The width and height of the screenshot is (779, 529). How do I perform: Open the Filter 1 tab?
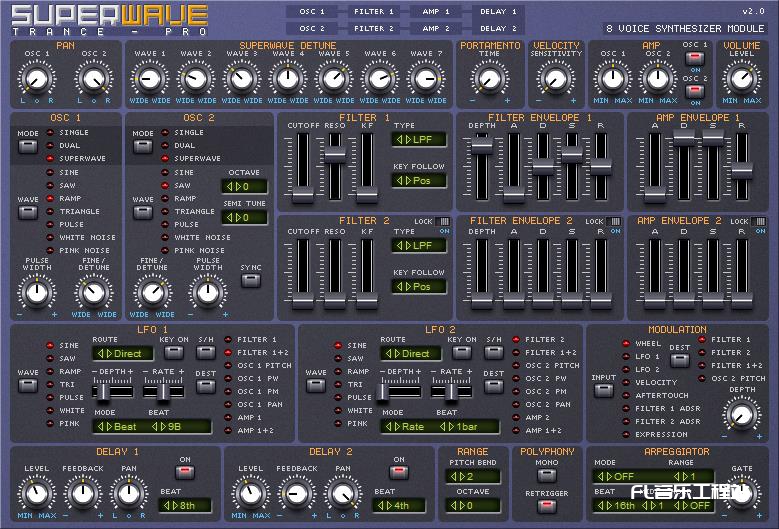(374, 11)
